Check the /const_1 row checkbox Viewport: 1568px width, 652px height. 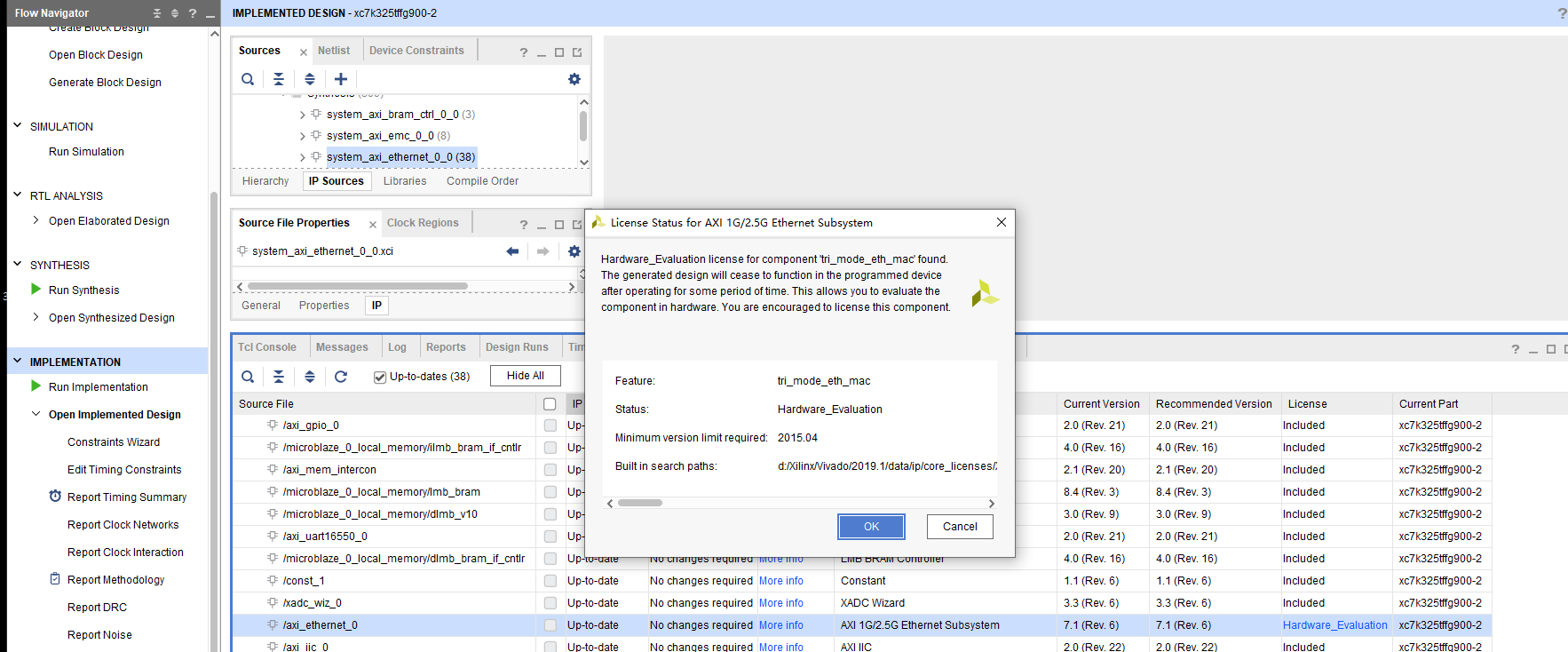coord(550,581)
